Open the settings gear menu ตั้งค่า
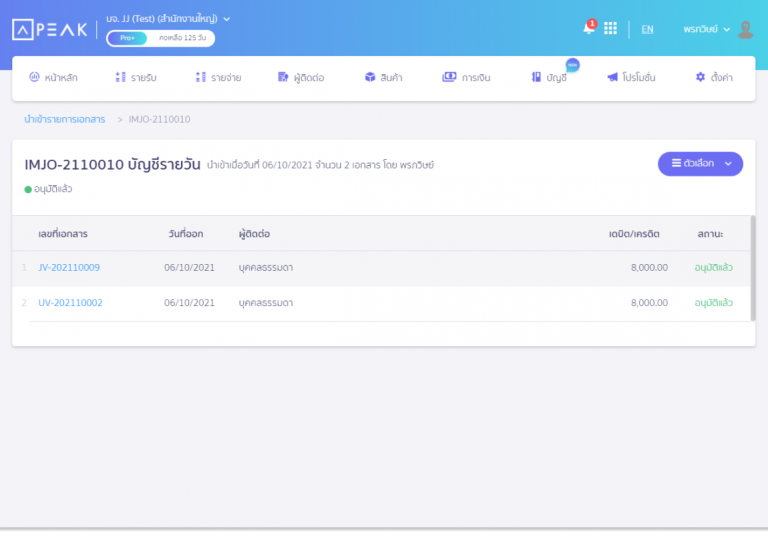 coord(700,77)
